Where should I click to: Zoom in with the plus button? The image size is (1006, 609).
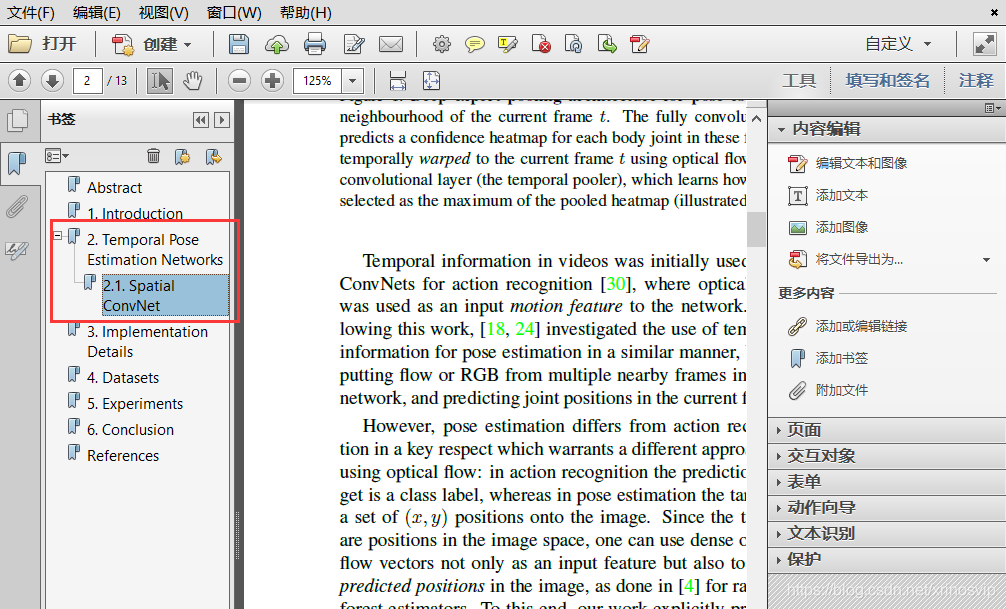273,81
